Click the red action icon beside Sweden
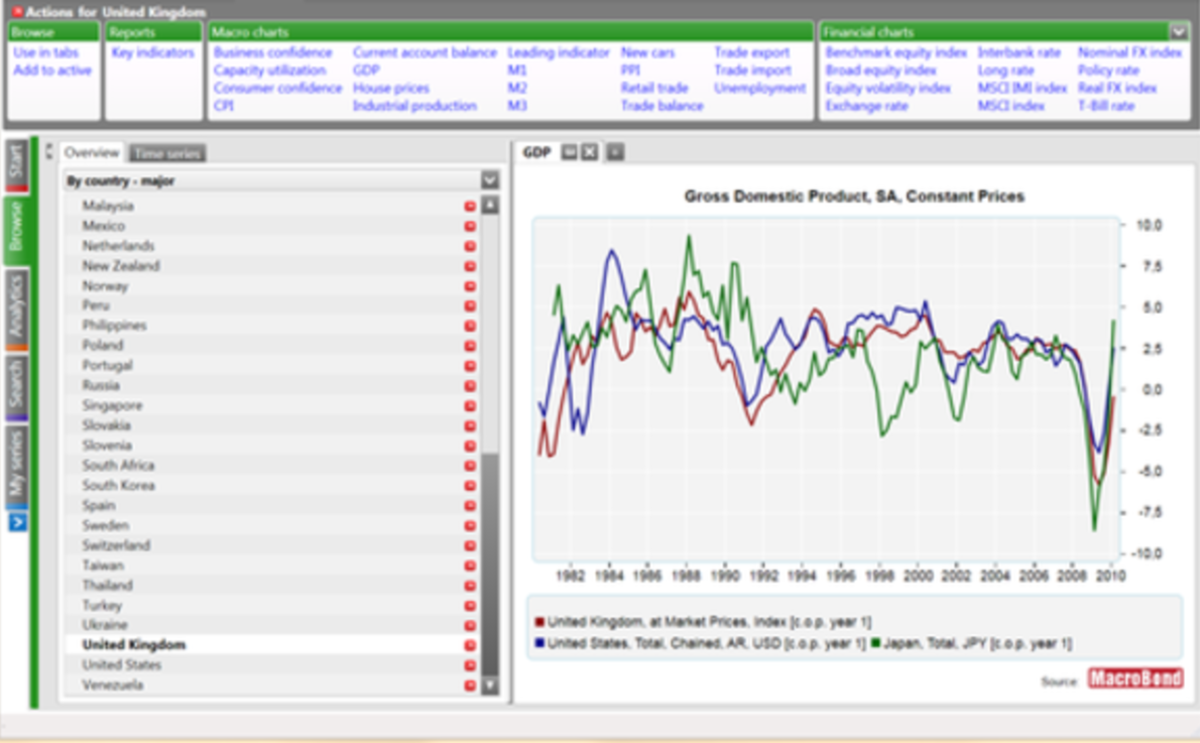Screen dimensions: 1200x743 468,525
